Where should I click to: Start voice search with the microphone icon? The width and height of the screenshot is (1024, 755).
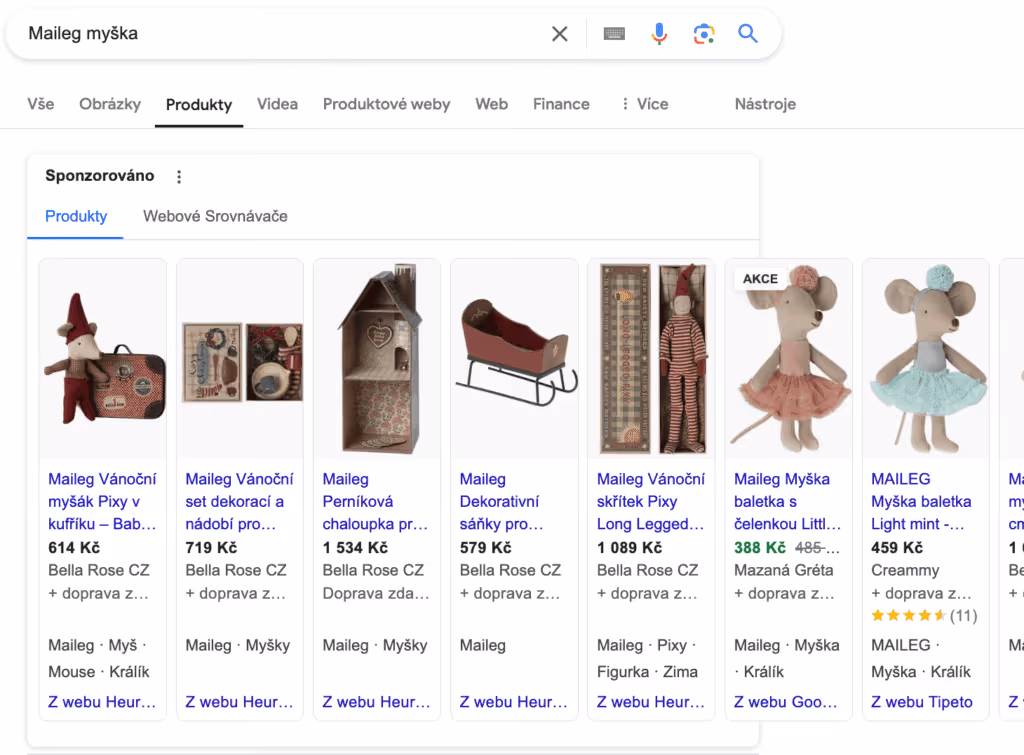[x=659, y=34]
